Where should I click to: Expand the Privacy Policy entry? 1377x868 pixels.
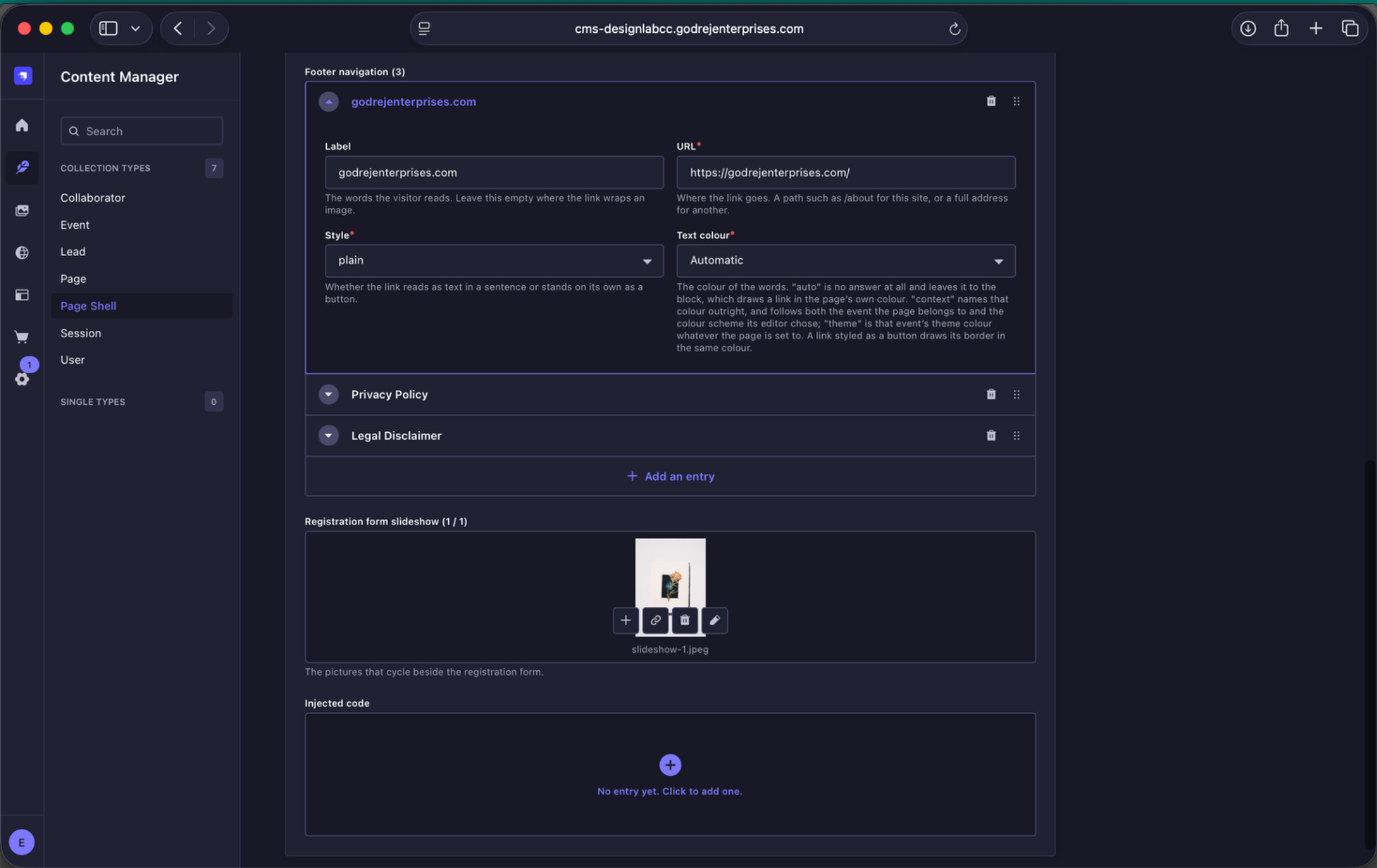[328, 394]
